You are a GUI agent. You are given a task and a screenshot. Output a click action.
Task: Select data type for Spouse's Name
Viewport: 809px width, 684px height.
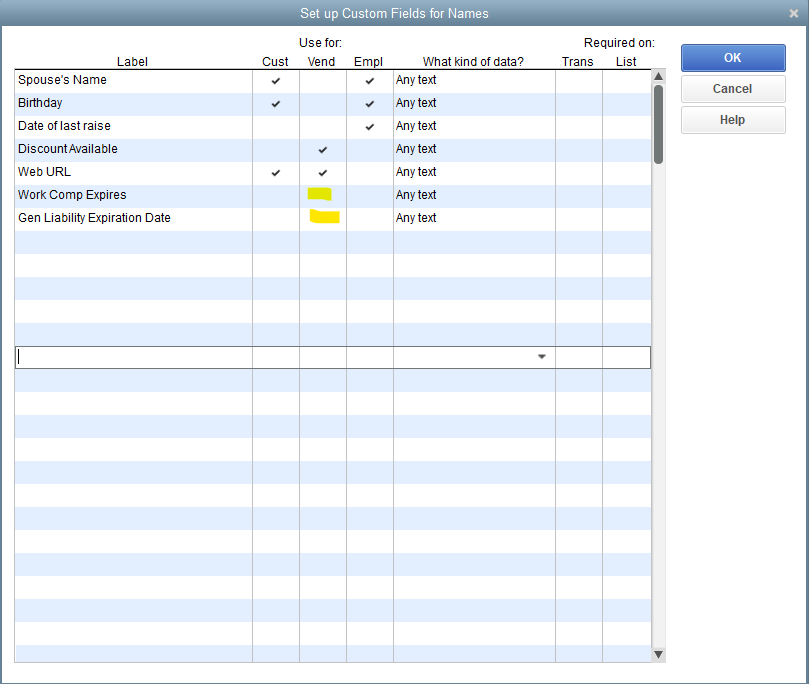point(474,80)
